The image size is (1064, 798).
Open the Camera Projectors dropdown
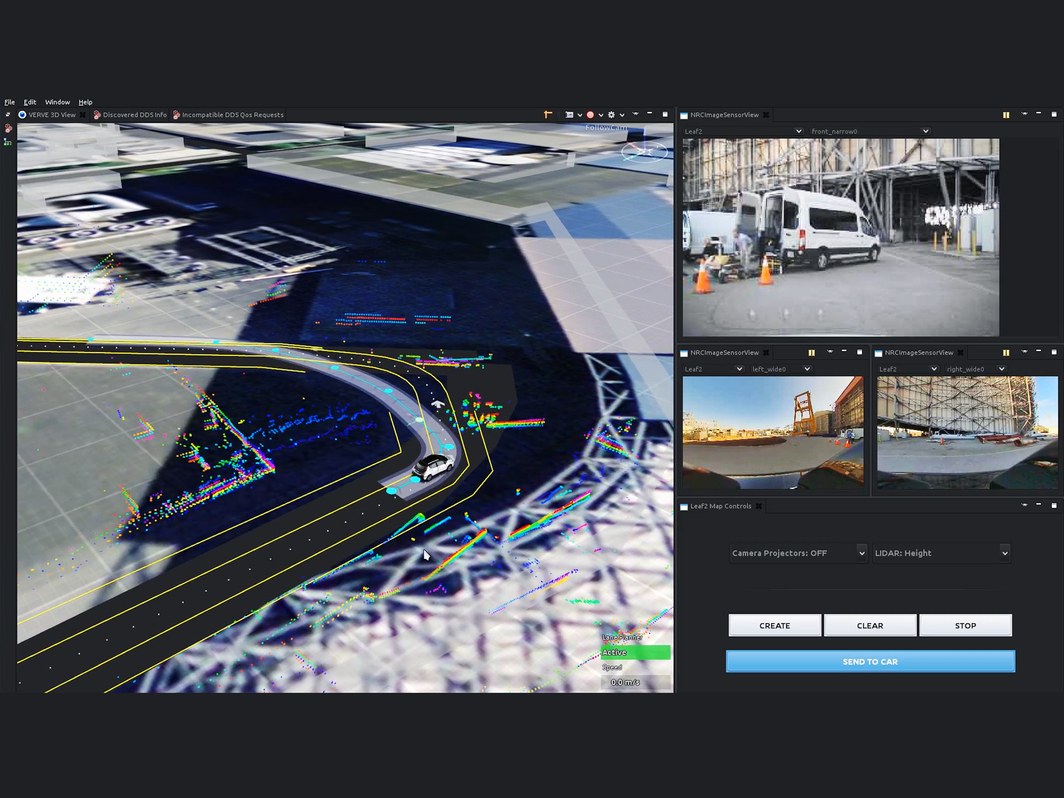click(x=798, y=553)
